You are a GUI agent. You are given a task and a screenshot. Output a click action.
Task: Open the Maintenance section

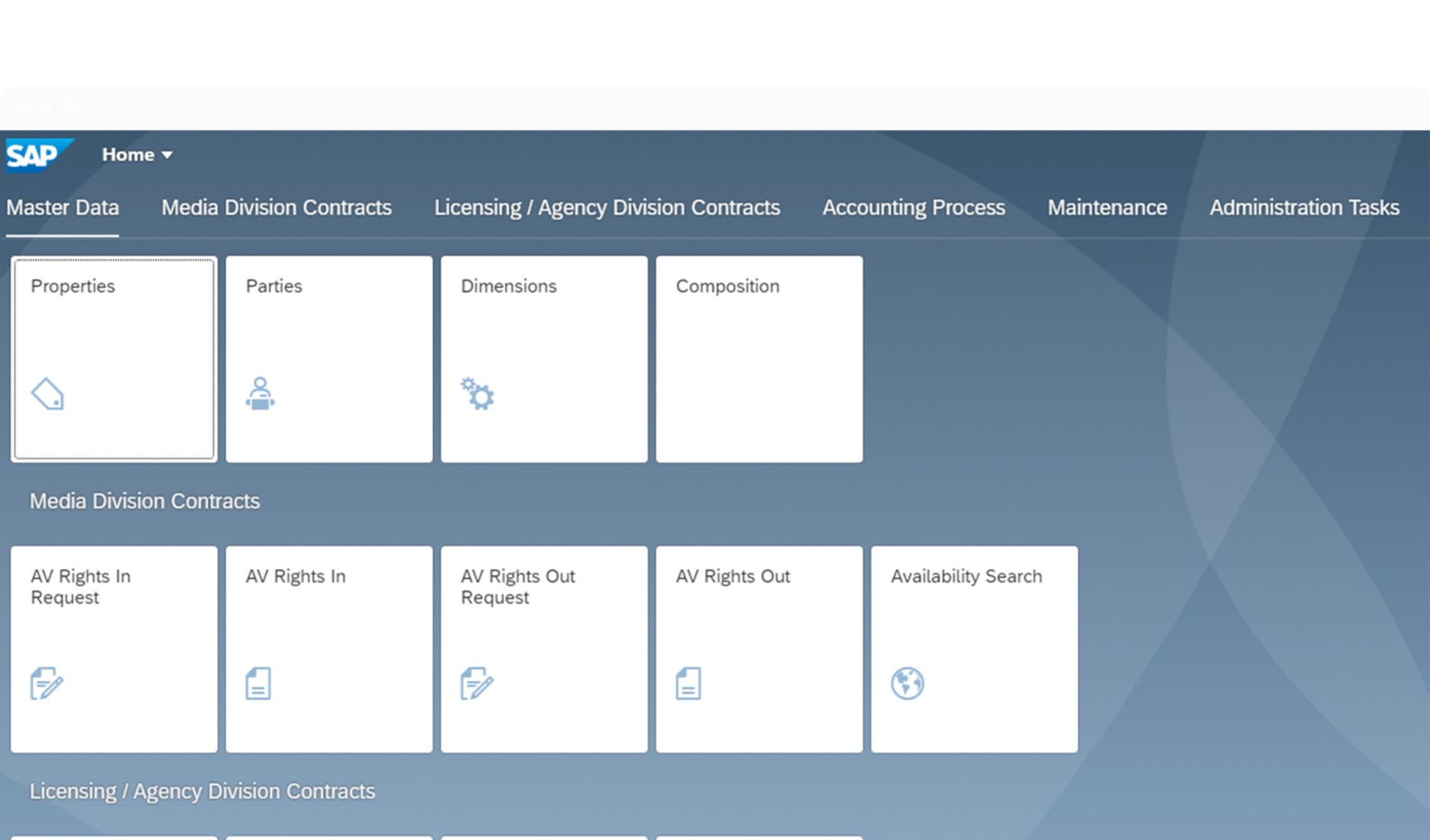1107,207
